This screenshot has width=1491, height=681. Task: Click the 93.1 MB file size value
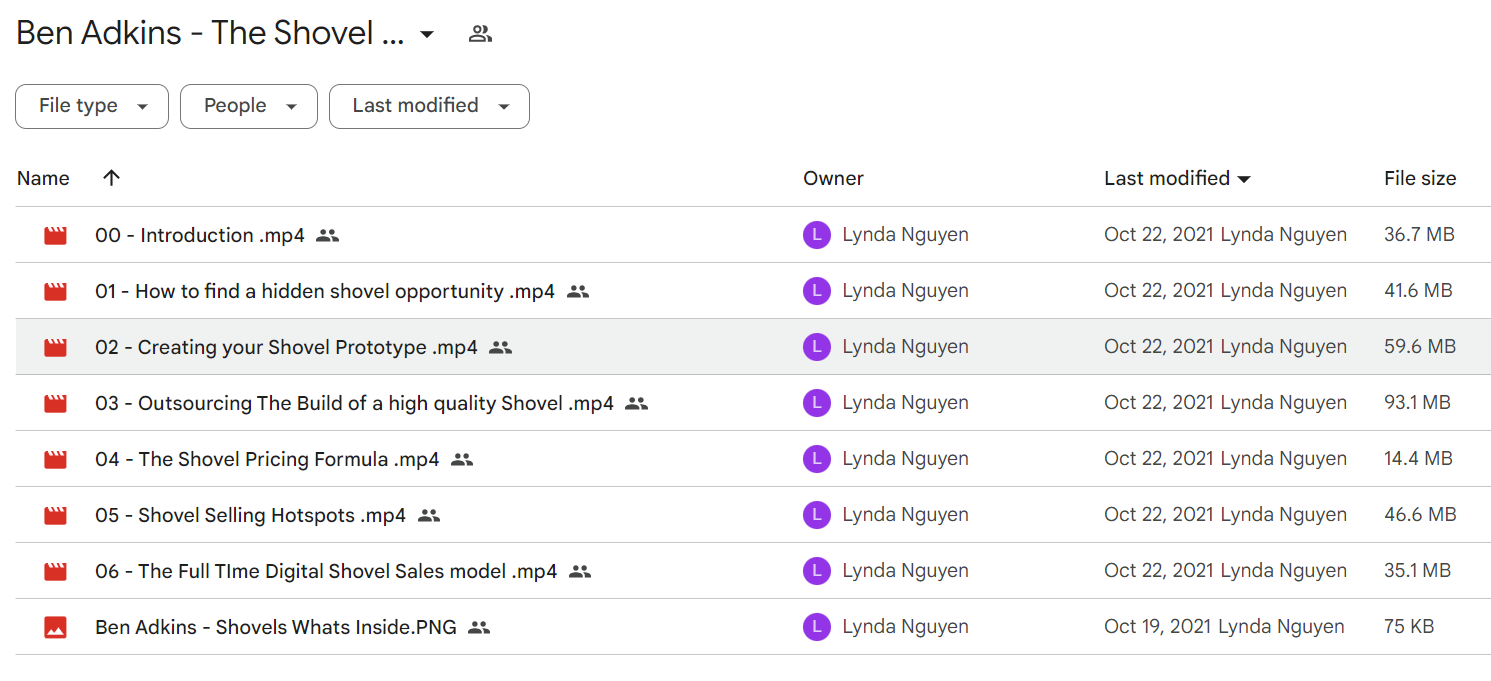[1417, 403]
